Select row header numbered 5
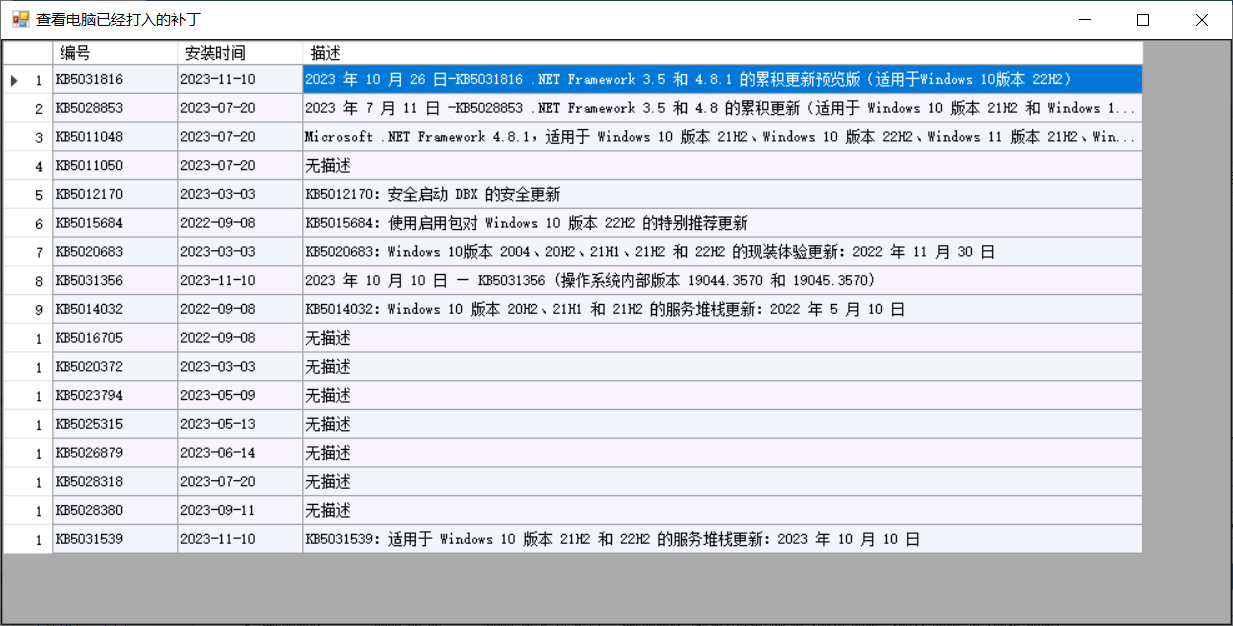This screenshot has width=1233, height=626. (x=28, y=194)
